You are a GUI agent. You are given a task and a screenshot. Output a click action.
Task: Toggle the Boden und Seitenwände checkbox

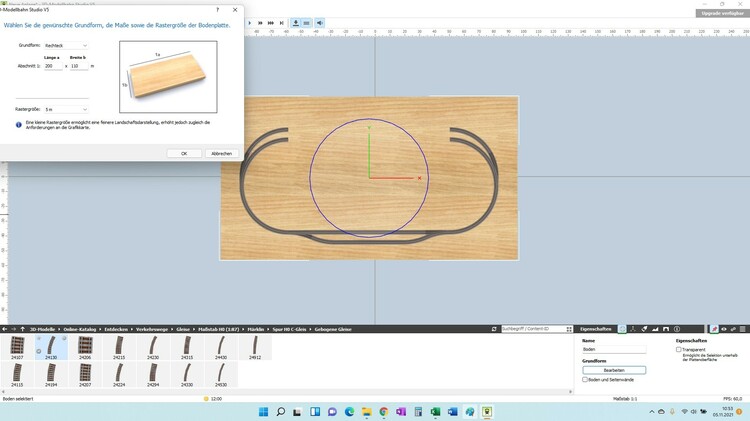pyautogui.click(x=585, y=380)
